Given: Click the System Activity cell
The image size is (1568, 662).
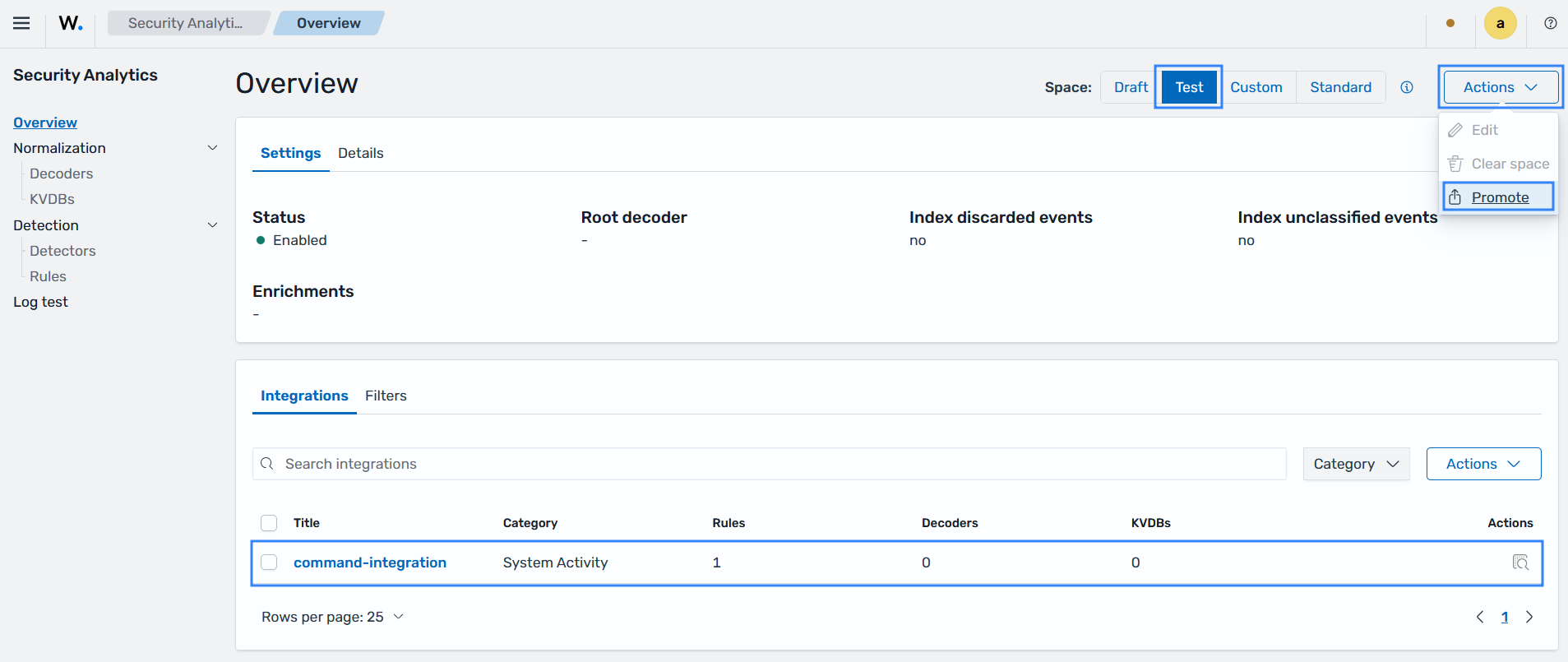Looking at the screenshot, I should click(555, 562).
